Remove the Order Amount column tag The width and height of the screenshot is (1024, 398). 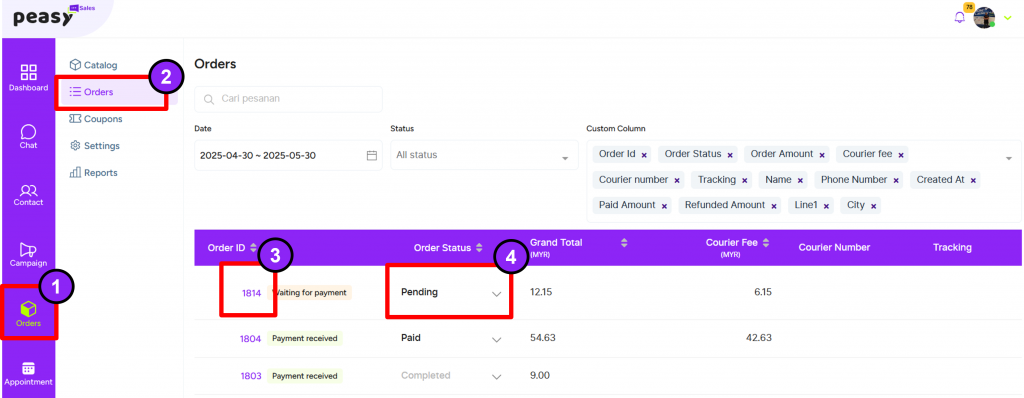tap(822, 155)
